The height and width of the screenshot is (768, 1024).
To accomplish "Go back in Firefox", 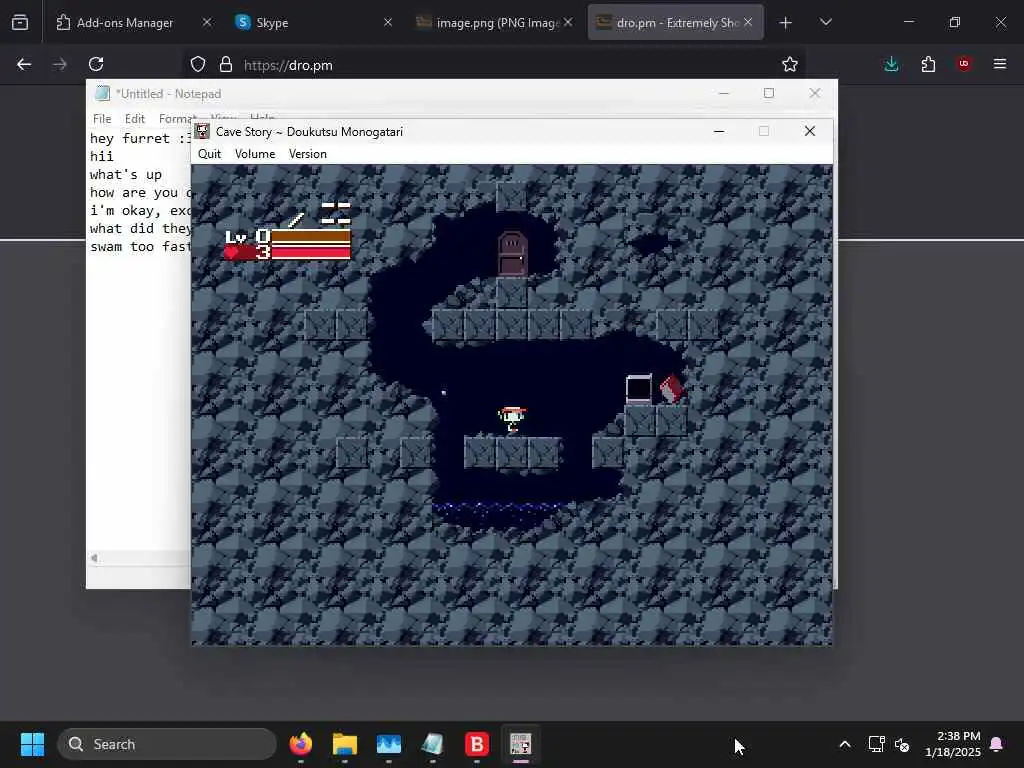I will pos(24,64).
